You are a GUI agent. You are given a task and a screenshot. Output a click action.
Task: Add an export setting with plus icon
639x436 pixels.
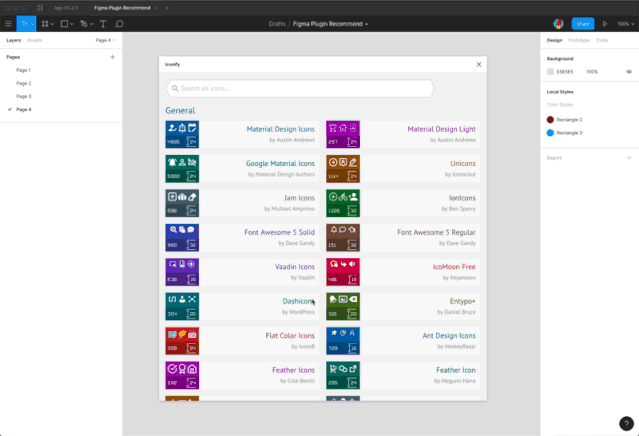coord(629,158)
